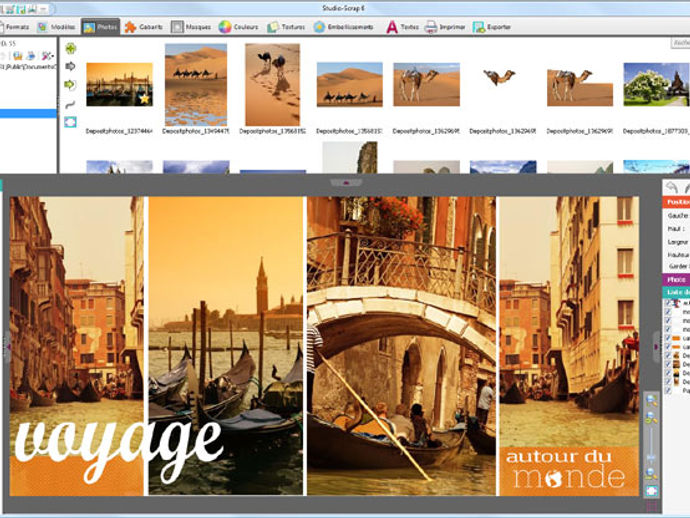Click the right edge collapse handle near properties
The image size is (690, 518).
pos(657,347)
